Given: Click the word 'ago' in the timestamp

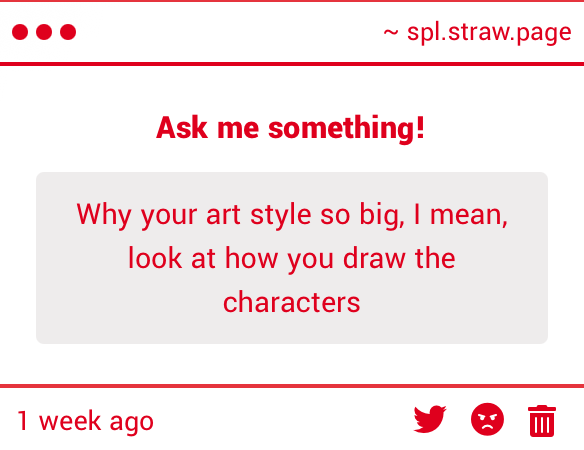Looking at the screenshot, I should pos(131,423).
